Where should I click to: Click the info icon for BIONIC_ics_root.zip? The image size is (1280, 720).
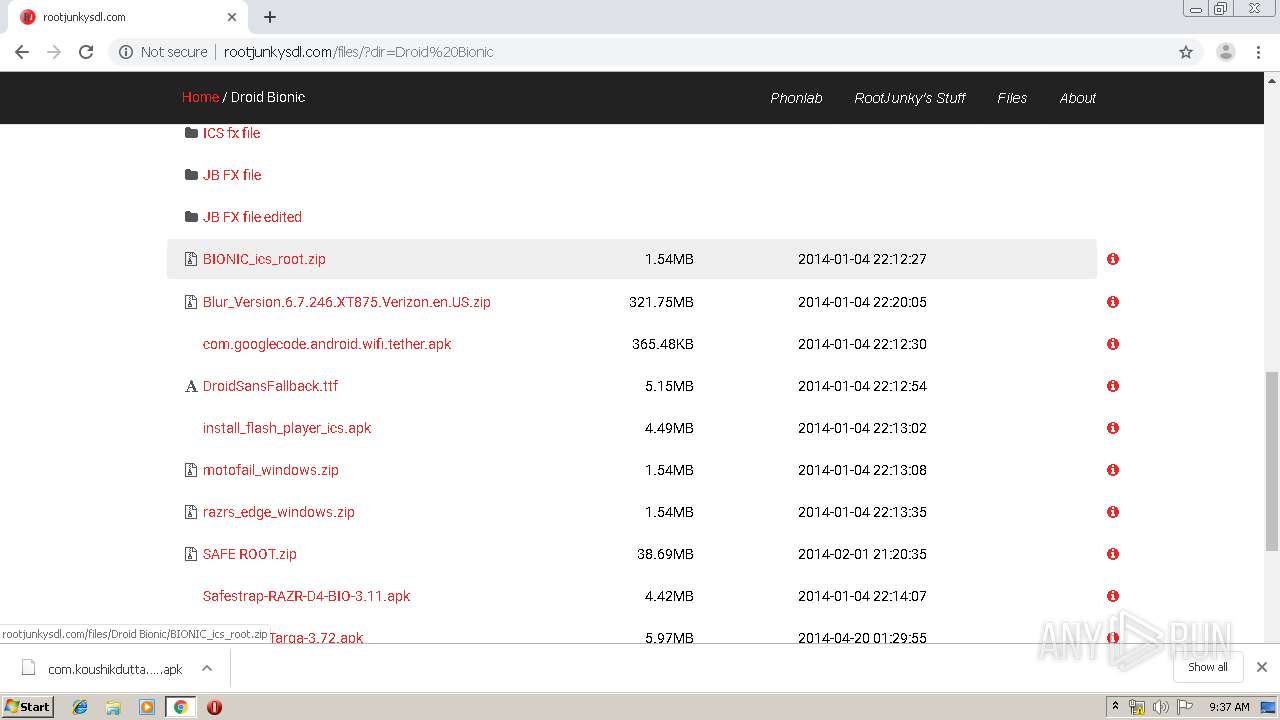click(x=1113, y=259)
